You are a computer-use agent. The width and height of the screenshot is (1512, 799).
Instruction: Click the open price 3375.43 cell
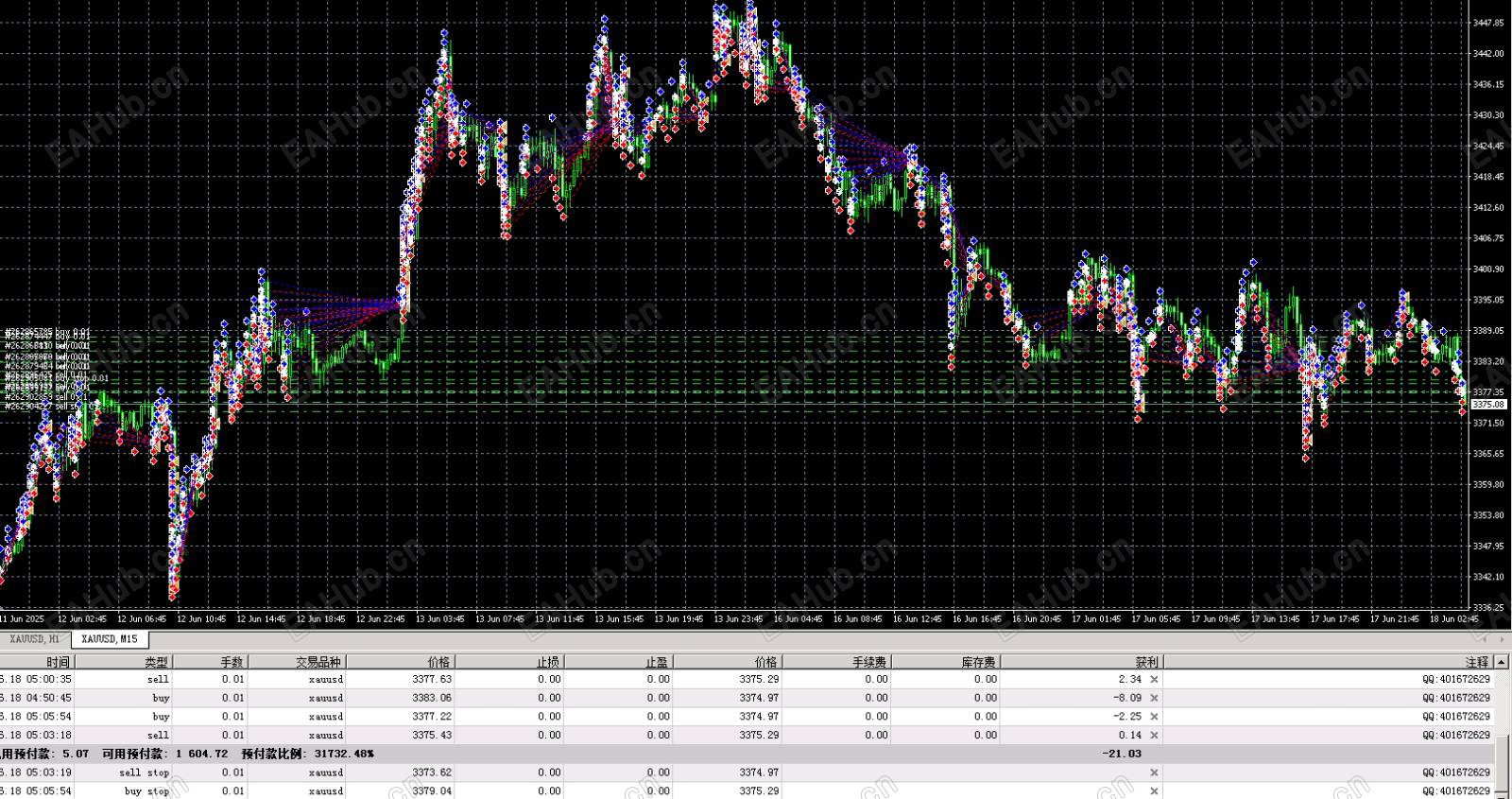432,735
